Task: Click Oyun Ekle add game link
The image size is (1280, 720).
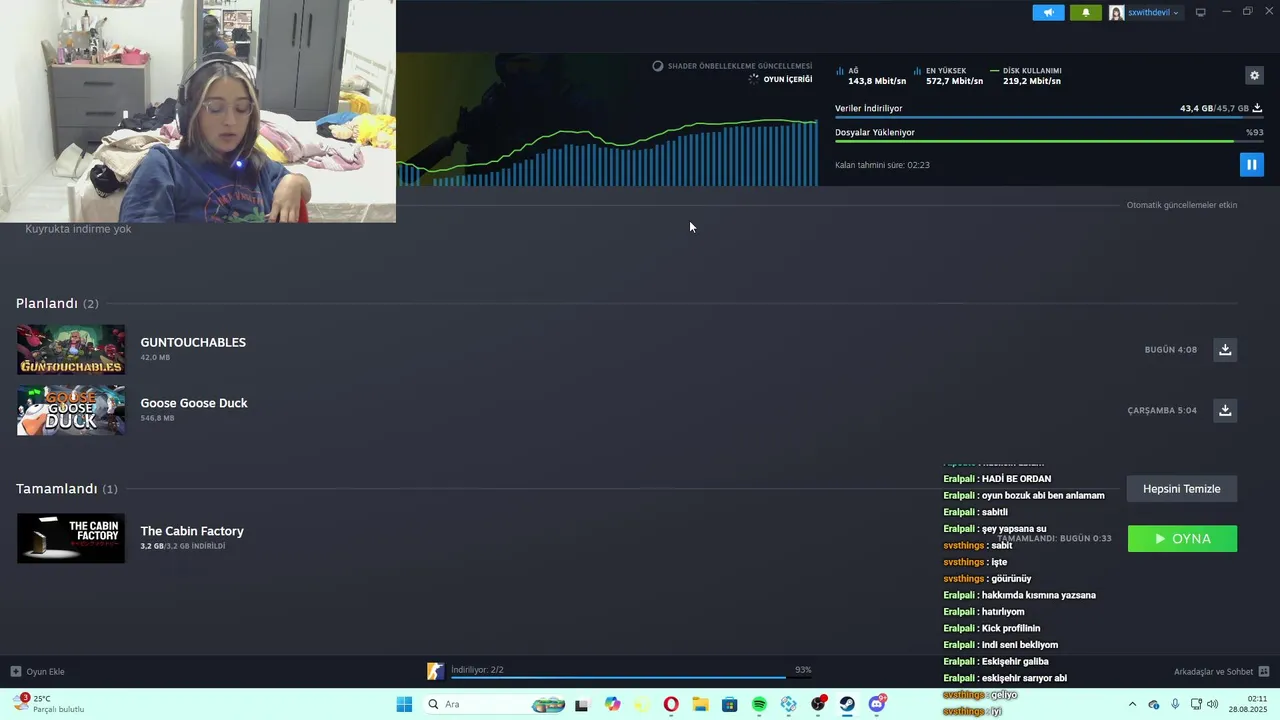Action: pyautogui.click(x=38, y=672)
